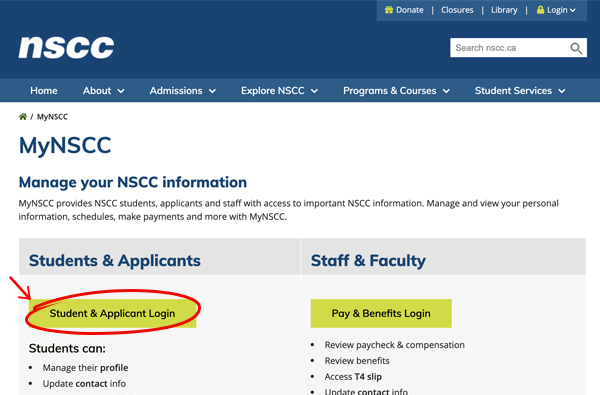Click the Pay & Benefits Login button

click(x=381, y=313)
